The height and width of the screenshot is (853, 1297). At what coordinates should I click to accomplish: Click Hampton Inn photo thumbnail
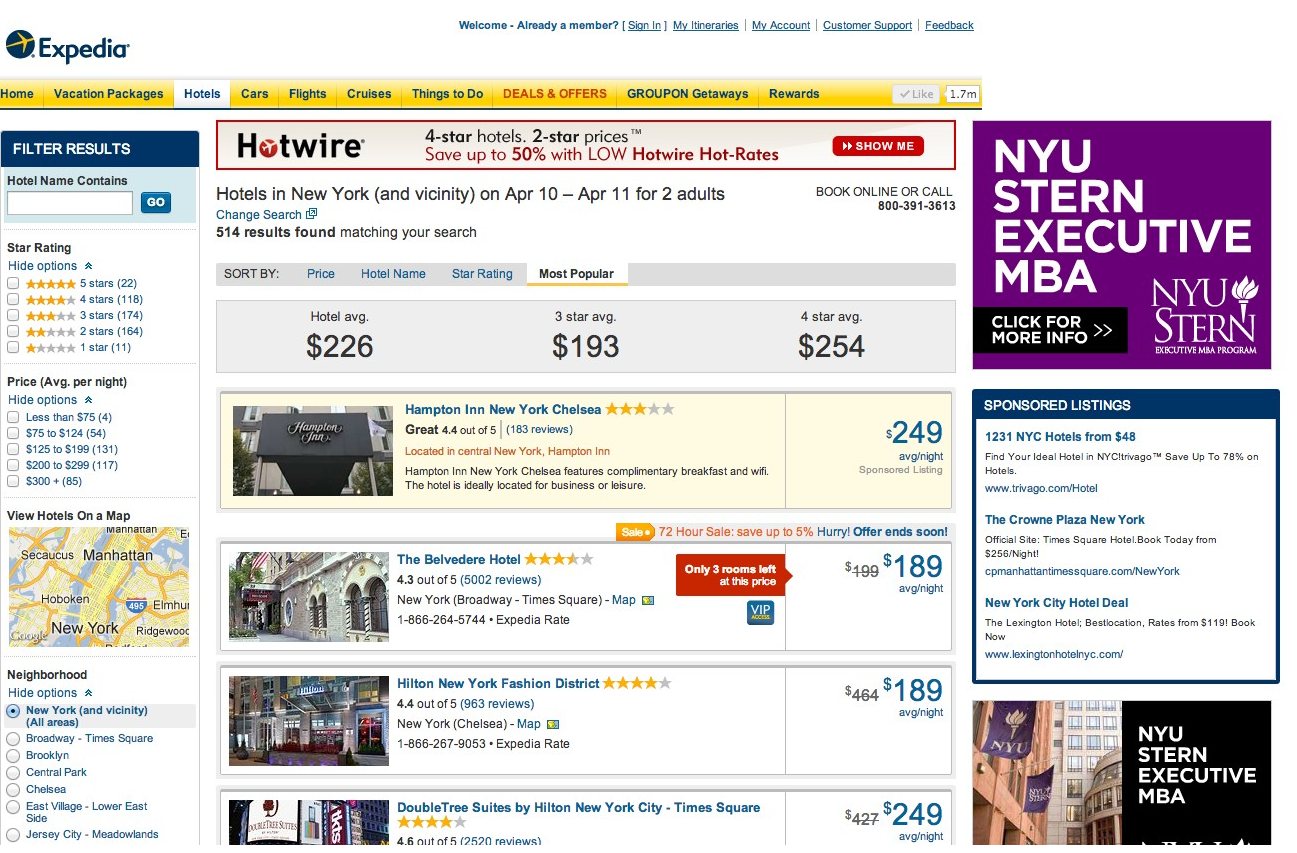313,450
